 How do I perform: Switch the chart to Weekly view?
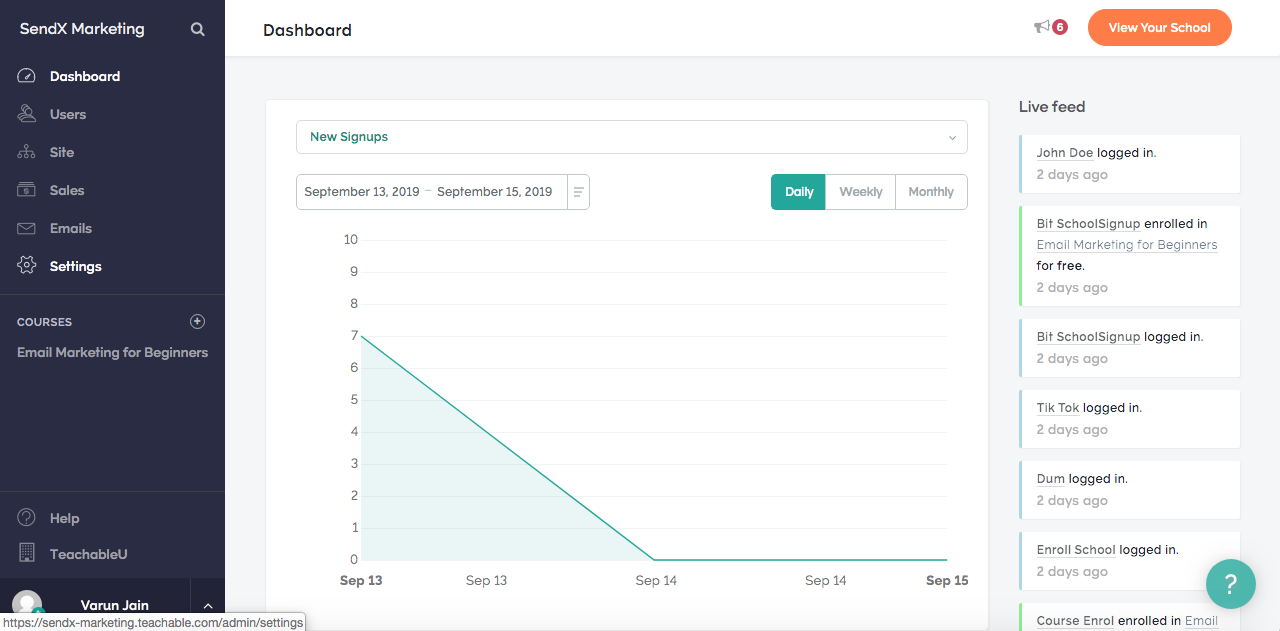tap(860, 192)
